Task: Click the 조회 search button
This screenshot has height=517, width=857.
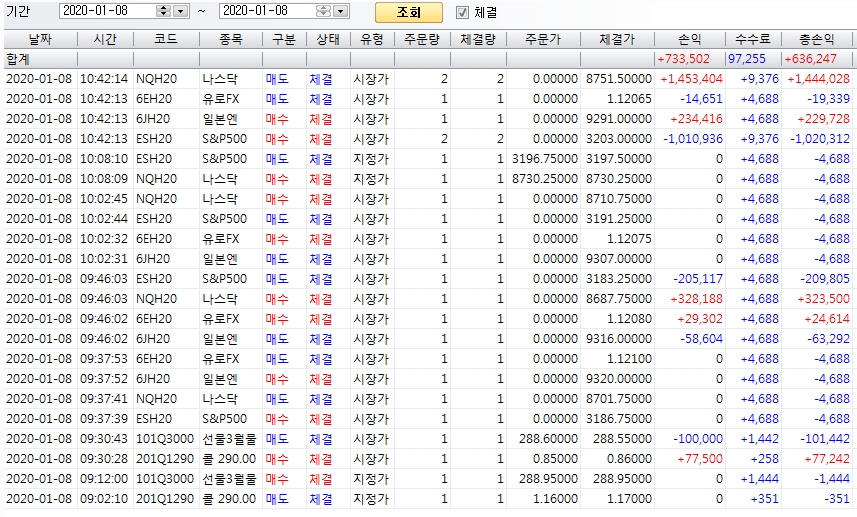Action: (x=409, y=12)
